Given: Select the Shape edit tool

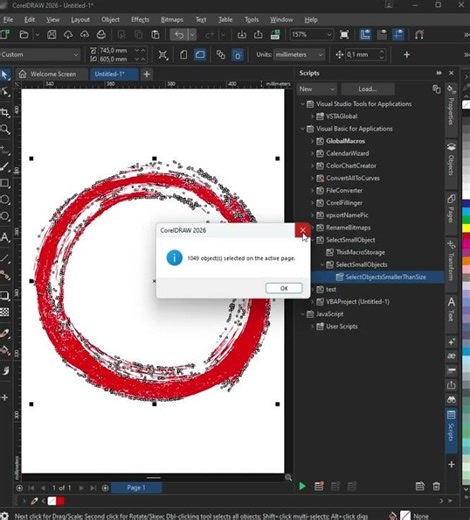Looking at the screenshot, I should pos(5,91).
